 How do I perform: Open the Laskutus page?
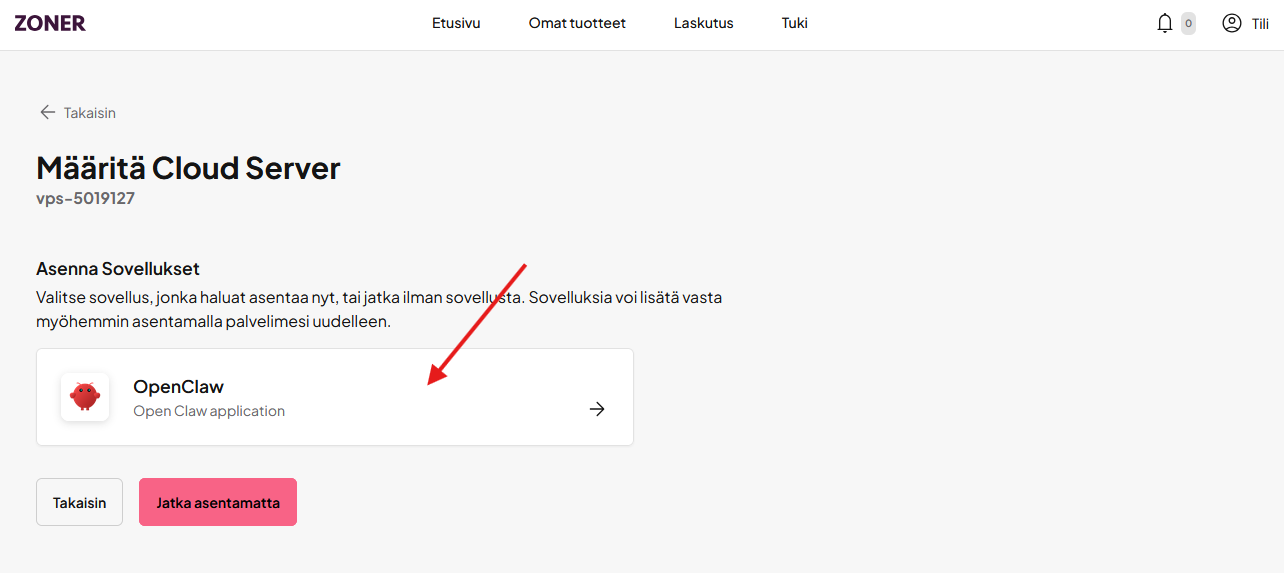point(704,23)
